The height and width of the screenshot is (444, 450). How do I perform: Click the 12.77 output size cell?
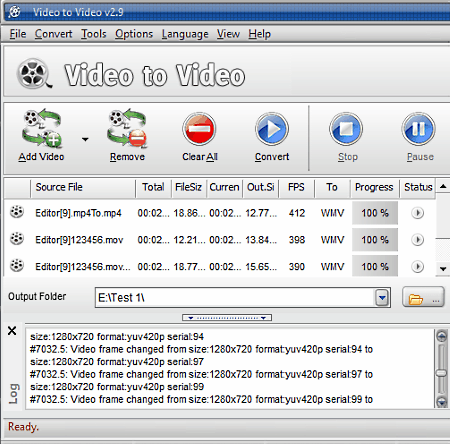click(261, 213)
